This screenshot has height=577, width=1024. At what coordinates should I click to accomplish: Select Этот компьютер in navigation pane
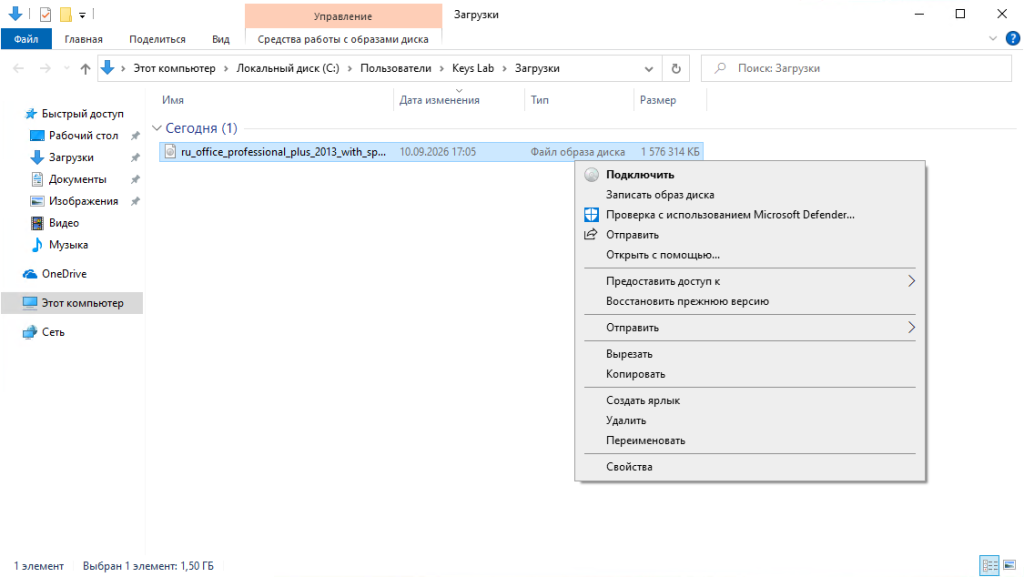pos(72,303)
